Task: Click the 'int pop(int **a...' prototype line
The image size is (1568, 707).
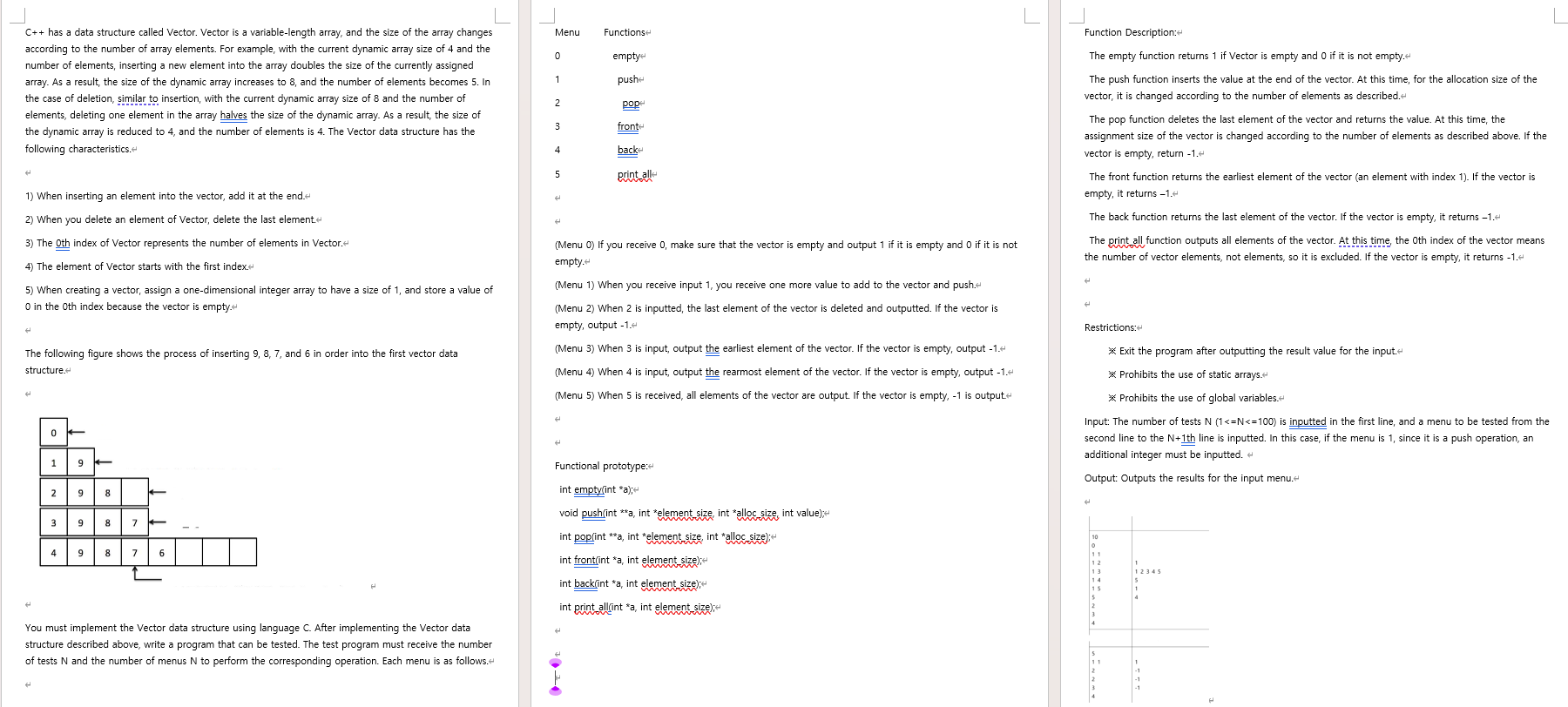Action: [665, 536]
